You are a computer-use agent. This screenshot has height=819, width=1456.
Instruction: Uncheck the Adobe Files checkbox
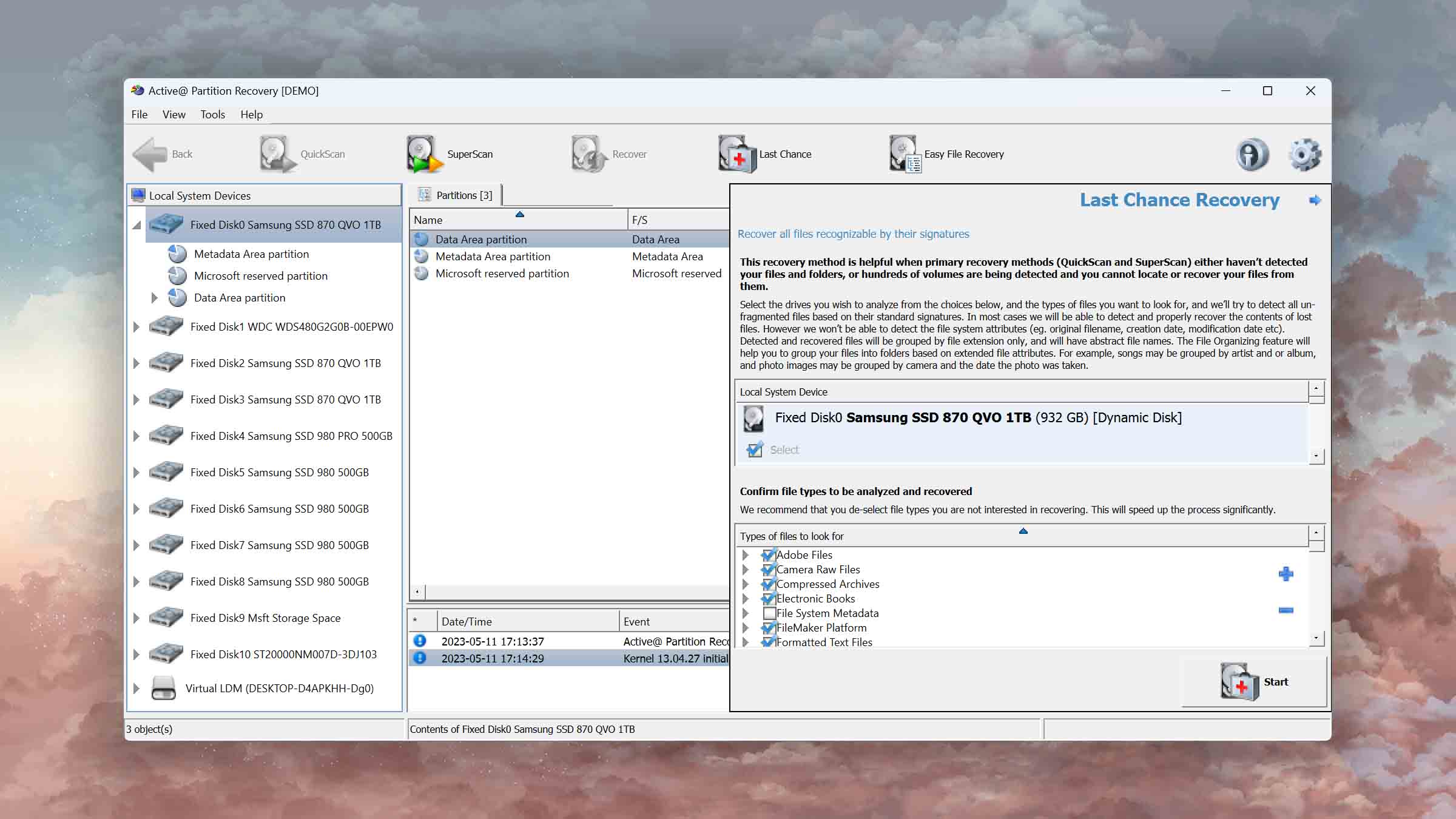click(x=769, y=554)
